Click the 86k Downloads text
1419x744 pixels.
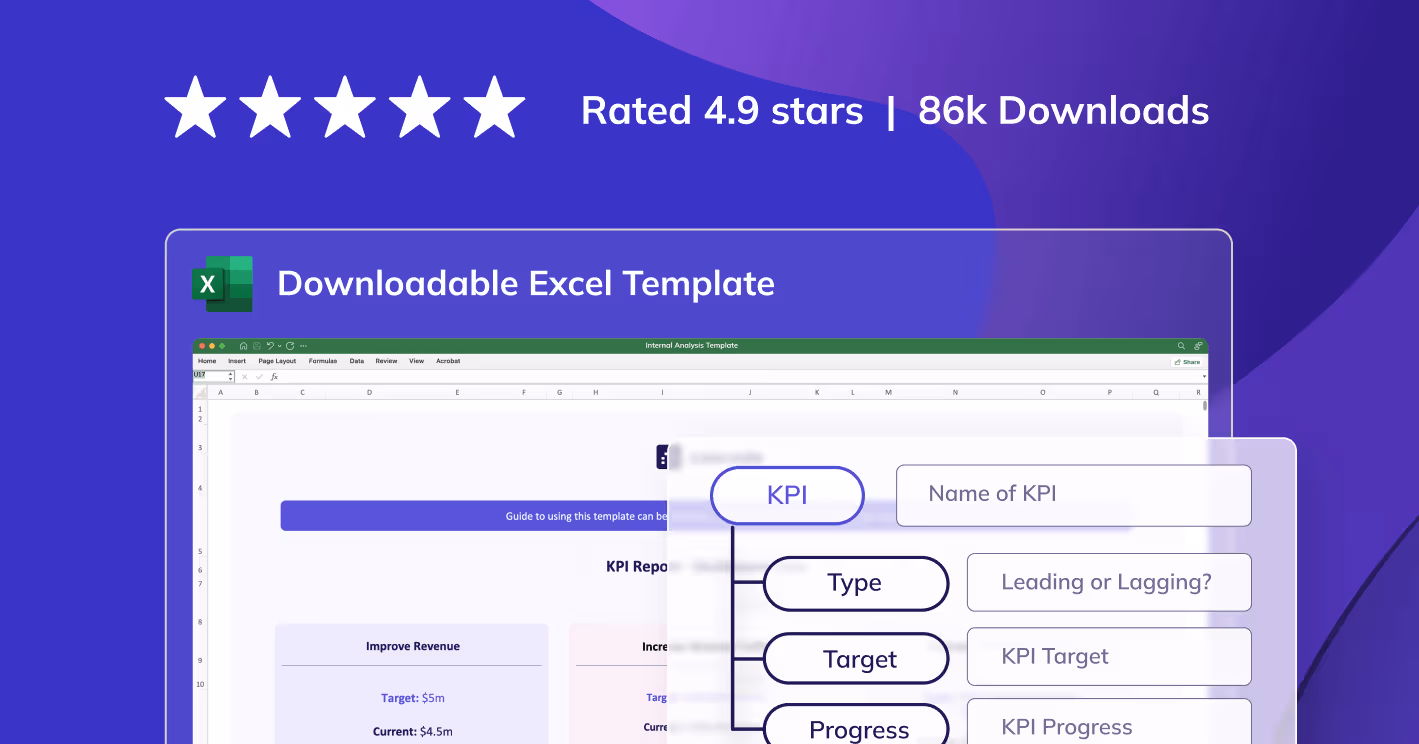(x=1064, y=111)
